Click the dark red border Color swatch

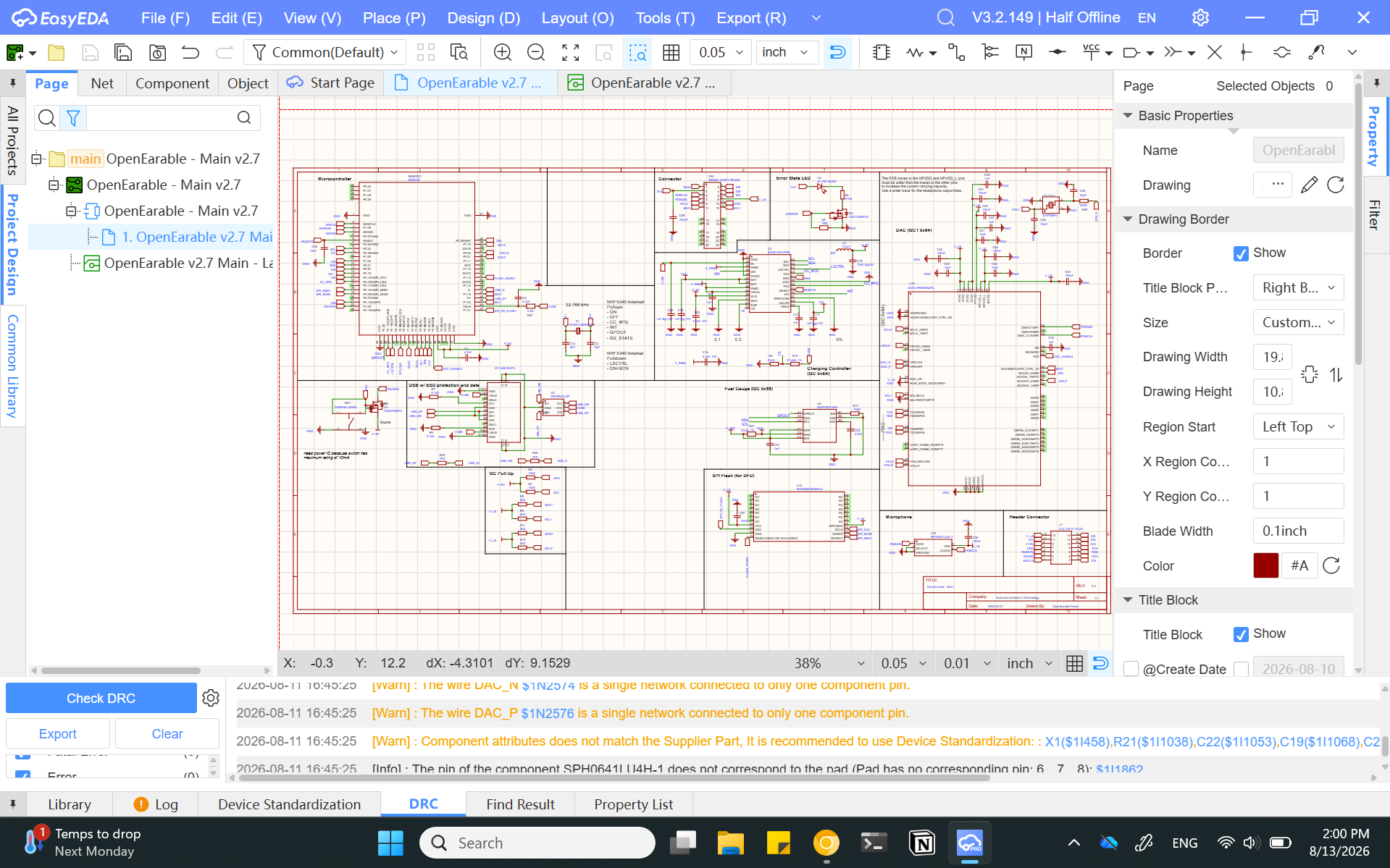pos(1265,565)
